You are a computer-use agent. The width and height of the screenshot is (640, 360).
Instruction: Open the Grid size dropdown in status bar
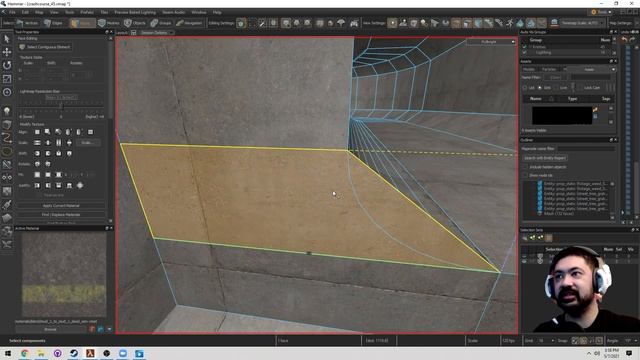coord(545,340)
